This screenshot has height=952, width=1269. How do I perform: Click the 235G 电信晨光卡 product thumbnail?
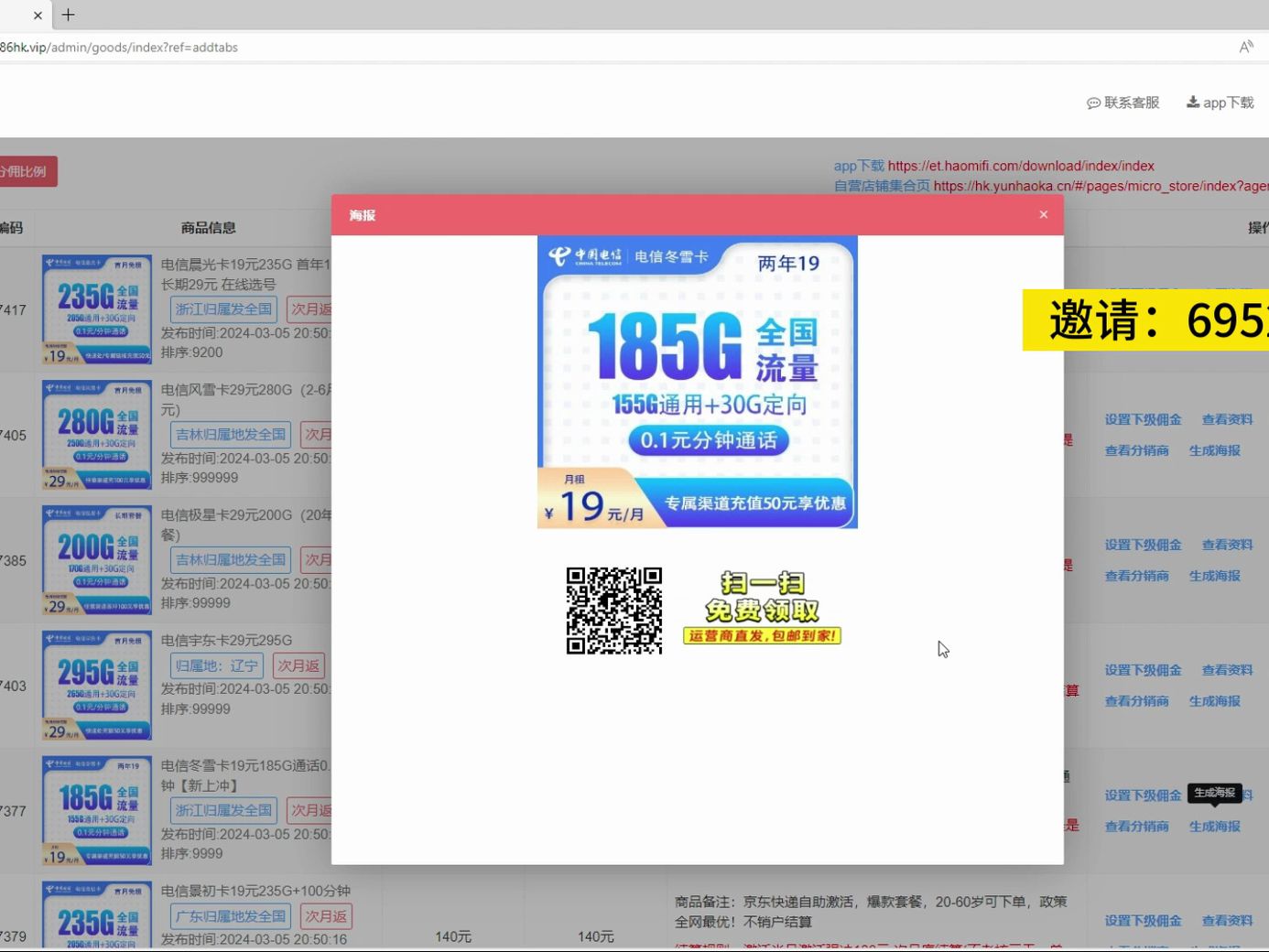coord(97,309)
